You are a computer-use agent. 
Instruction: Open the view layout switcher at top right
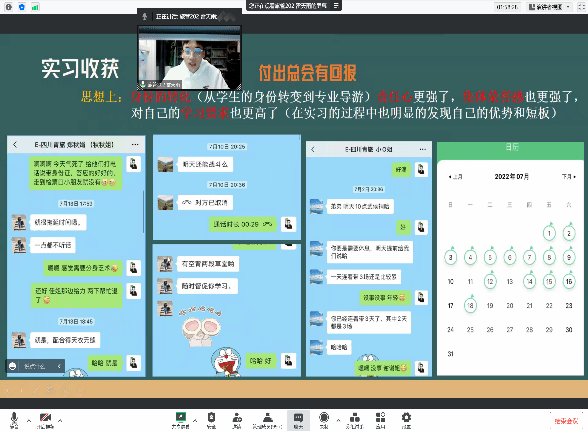(x=549, y=7)
